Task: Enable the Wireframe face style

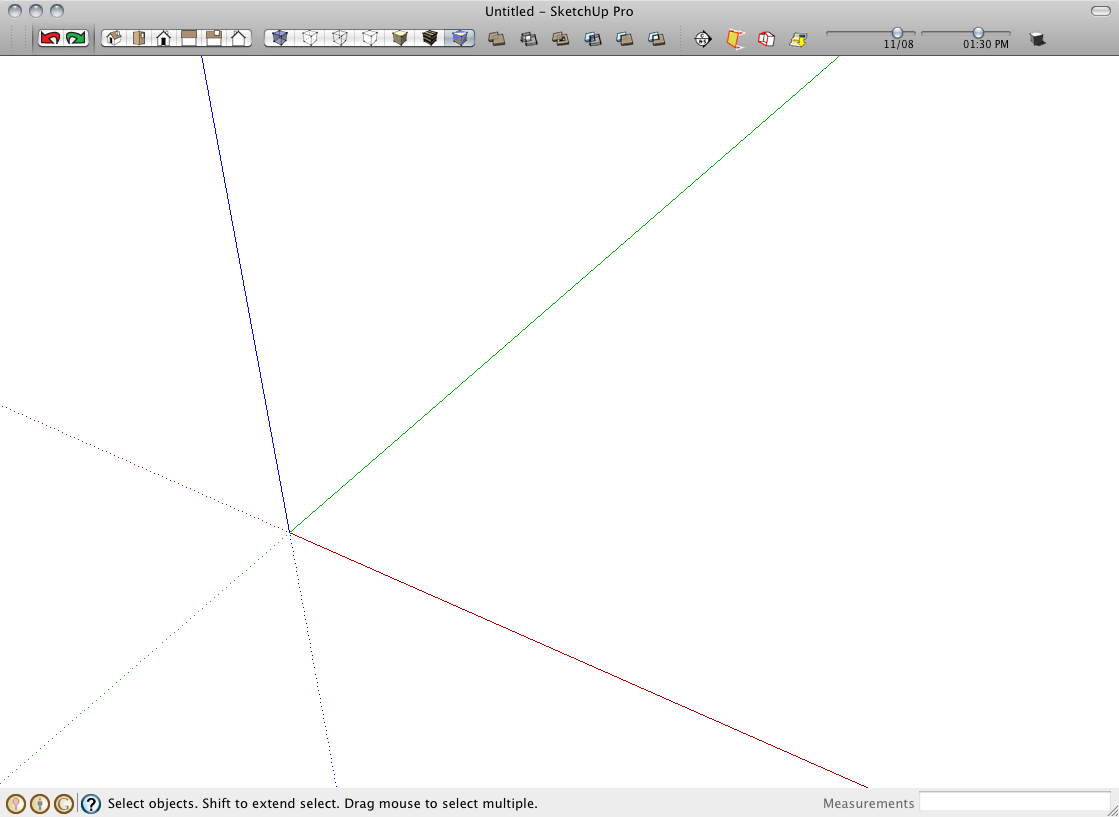Action: point(340,38)
